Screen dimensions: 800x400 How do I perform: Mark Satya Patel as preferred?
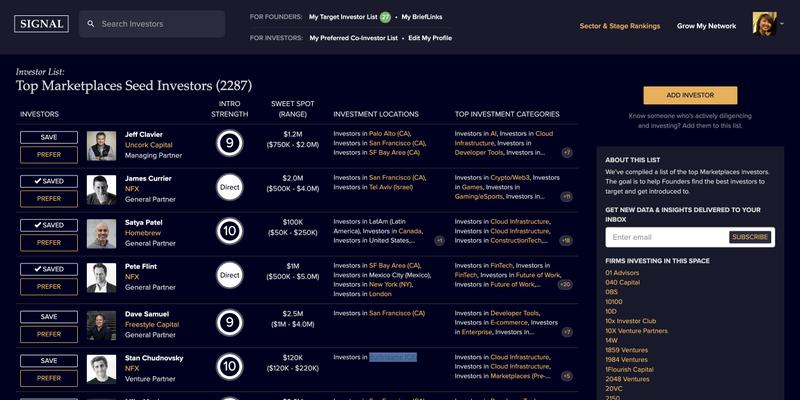click(49, 242)
